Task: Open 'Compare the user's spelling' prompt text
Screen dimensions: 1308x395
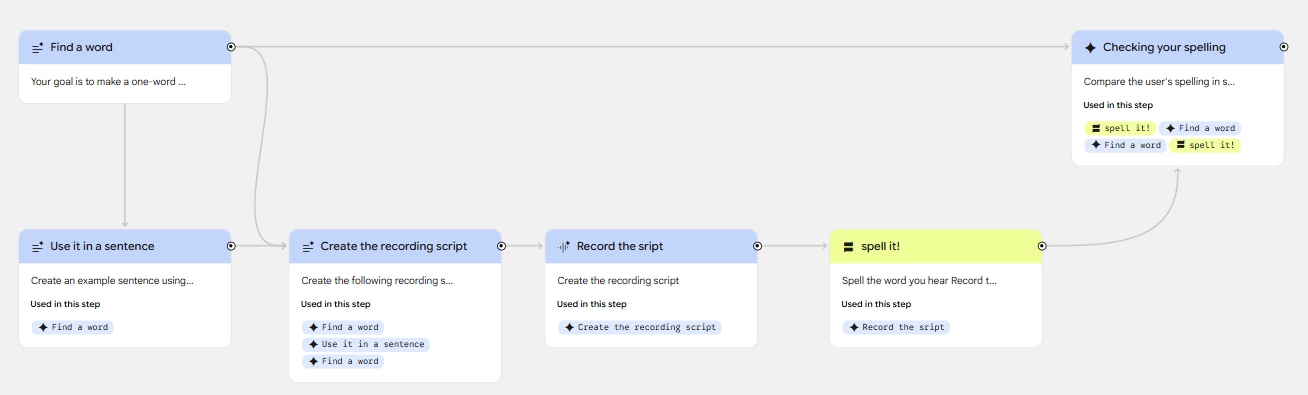Action: pyautogui.click(x=1159, y=81)
